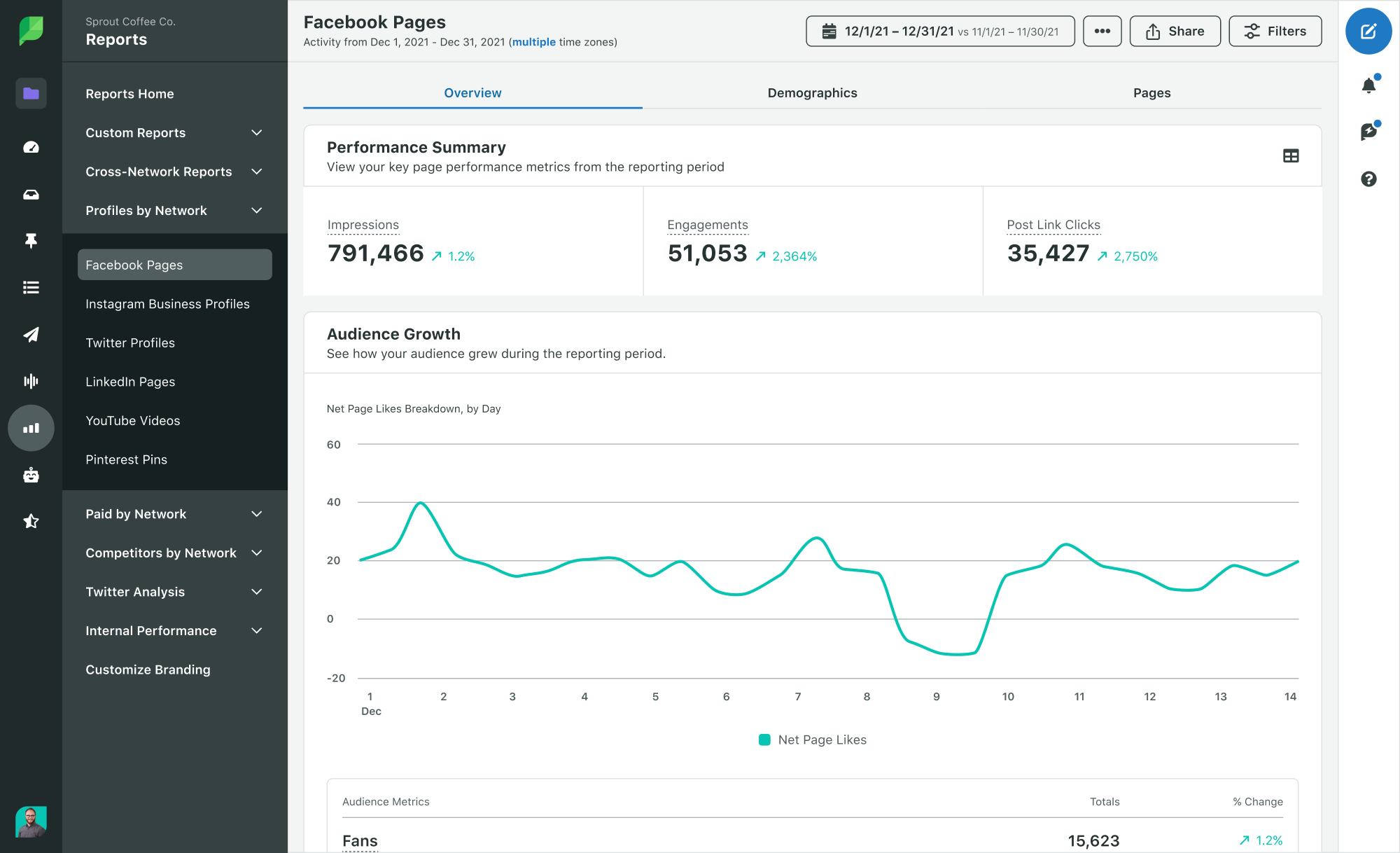Image resolution: width=1400 pixels, height=853 pixels.
Task: Click the Share report button
Action: (1175, 31)
